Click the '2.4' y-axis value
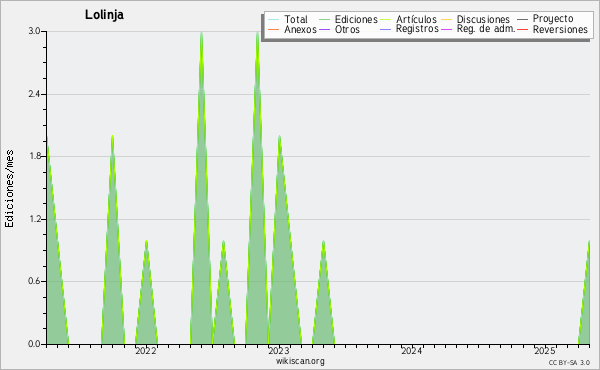Image resolution: width=600 pixels, height=370 pixels. 34,94
